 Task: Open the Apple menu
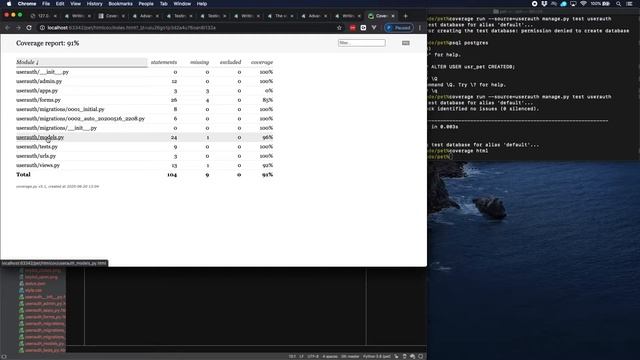[x=9, y=4]
